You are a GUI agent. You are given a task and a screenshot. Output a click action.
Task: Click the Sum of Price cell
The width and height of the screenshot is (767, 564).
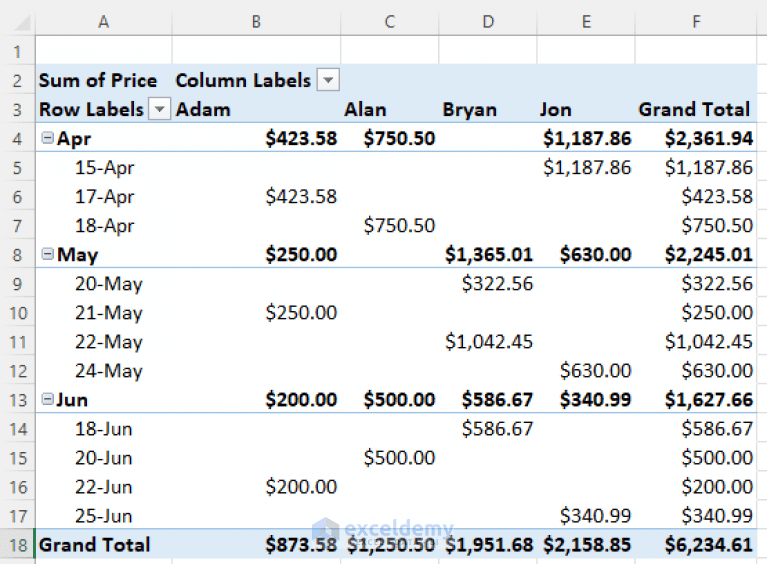coord(98,81)
